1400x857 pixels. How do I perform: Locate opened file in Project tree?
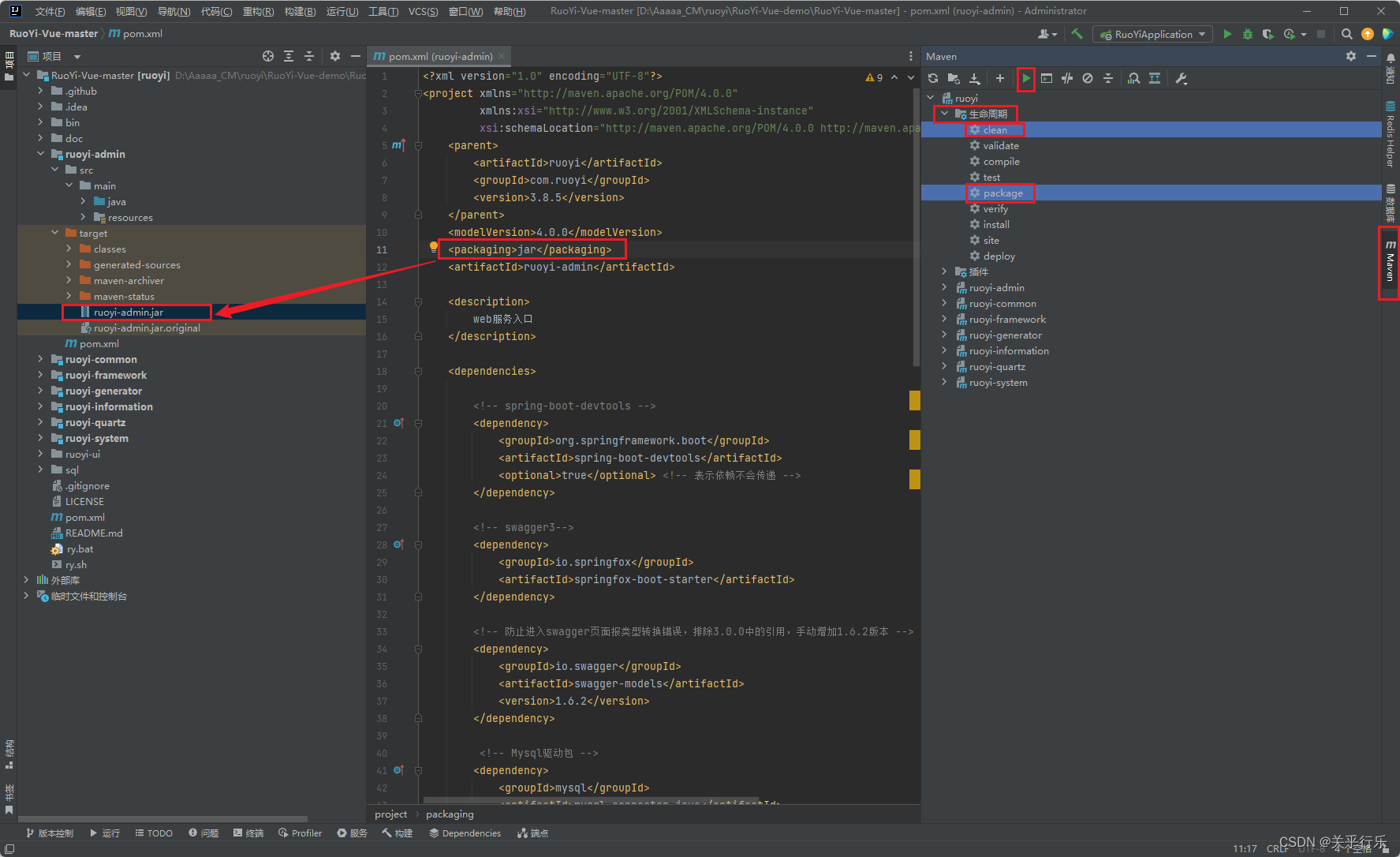[x=268, y=56]
